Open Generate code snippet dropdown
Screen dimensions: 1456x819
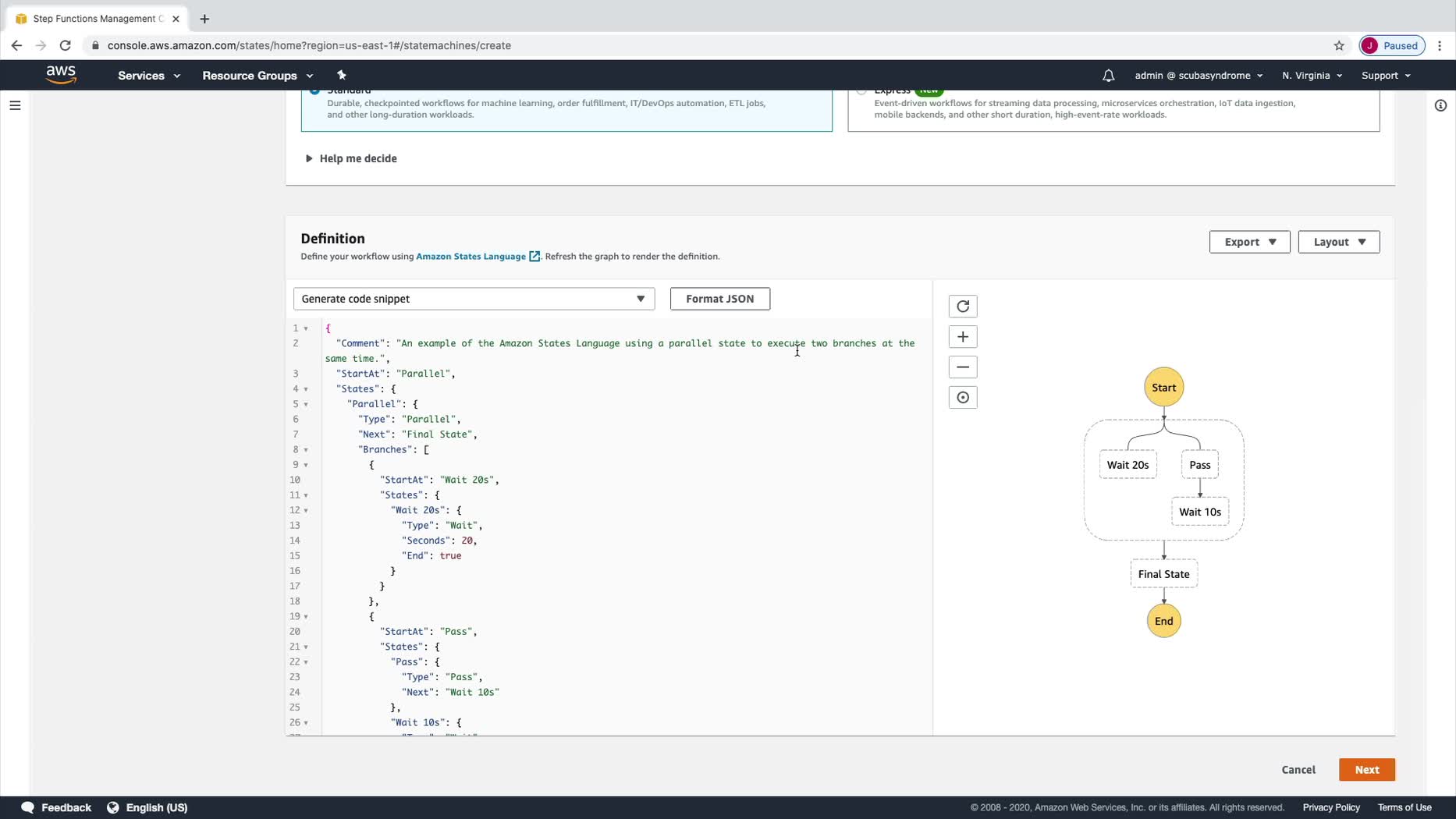tap(473, 299)
